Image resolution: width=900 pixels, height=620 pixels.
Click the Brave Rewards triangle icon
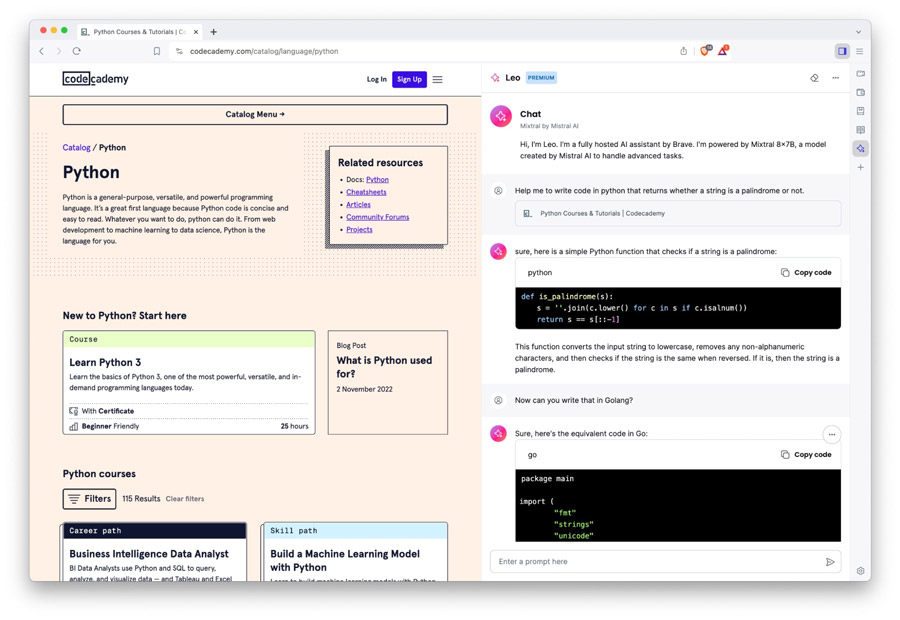(722, 51)
